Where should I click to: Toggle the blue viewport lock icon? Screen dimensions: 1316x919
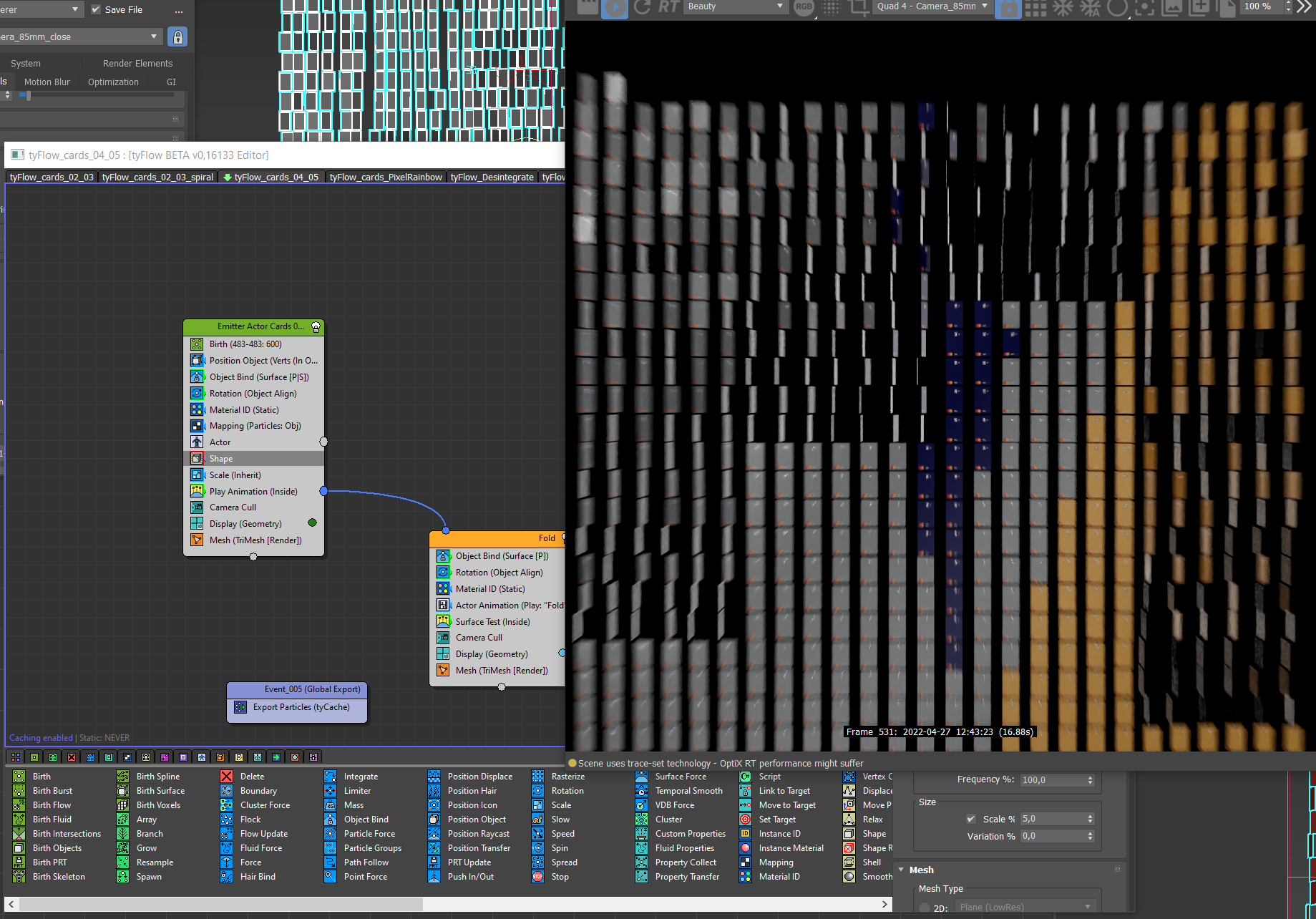(1008, 8)
